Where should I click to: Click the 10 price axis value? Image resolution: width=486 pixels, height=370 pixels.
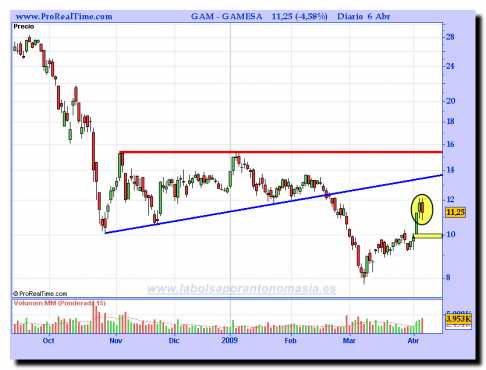[451, 234]
